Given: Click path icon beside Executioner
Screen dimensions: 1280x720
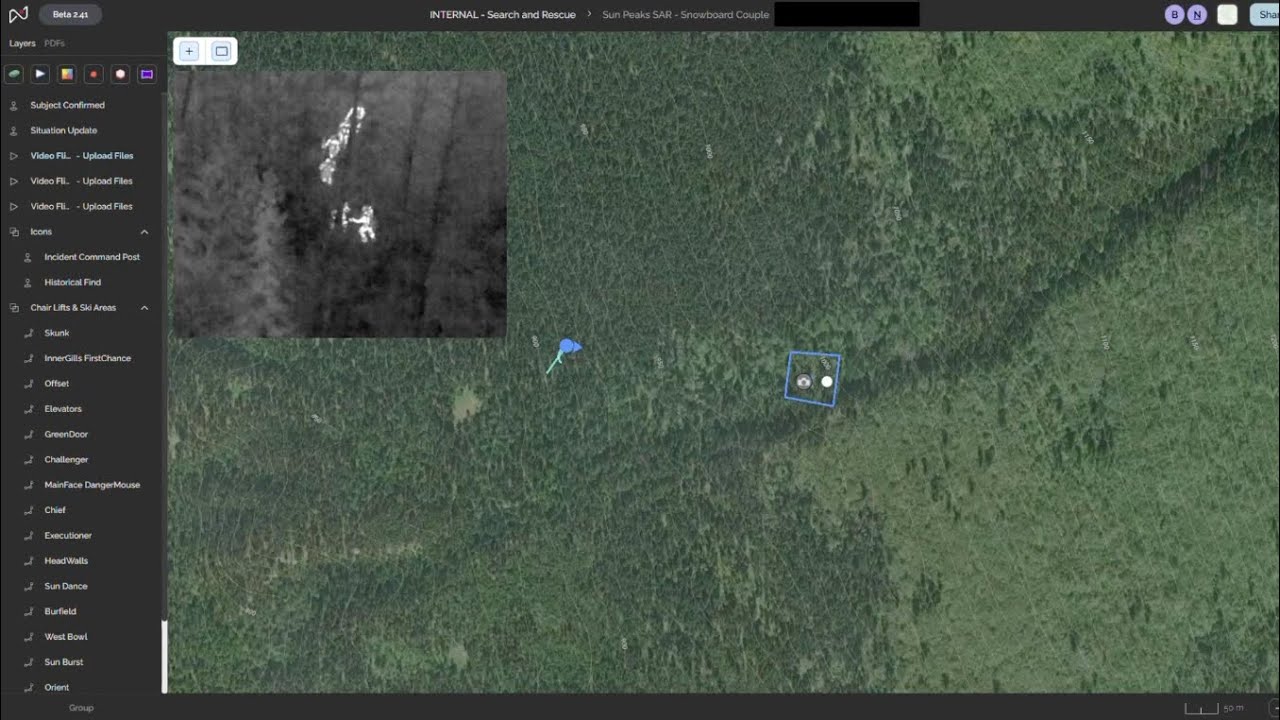Looking at the screenshot, I should tap(28, 536).
